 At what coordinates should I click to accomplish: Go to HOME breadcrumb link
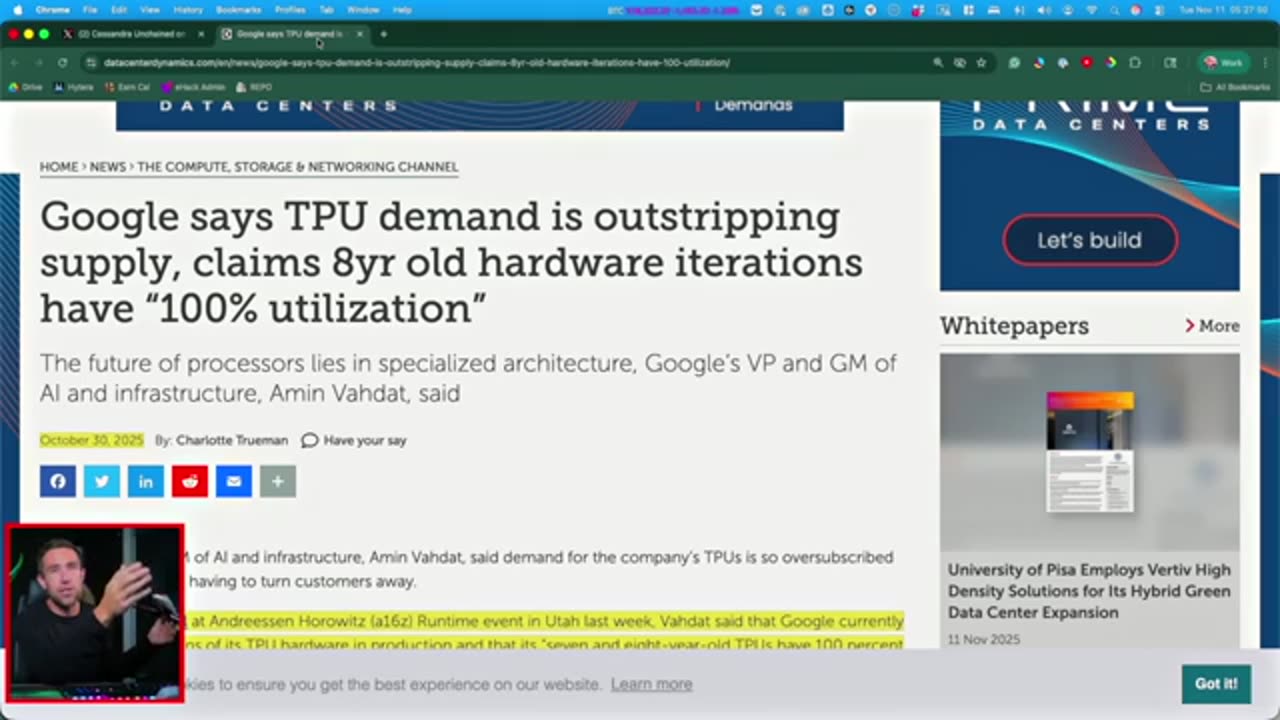pyautogui.click(x=59, y=167)
